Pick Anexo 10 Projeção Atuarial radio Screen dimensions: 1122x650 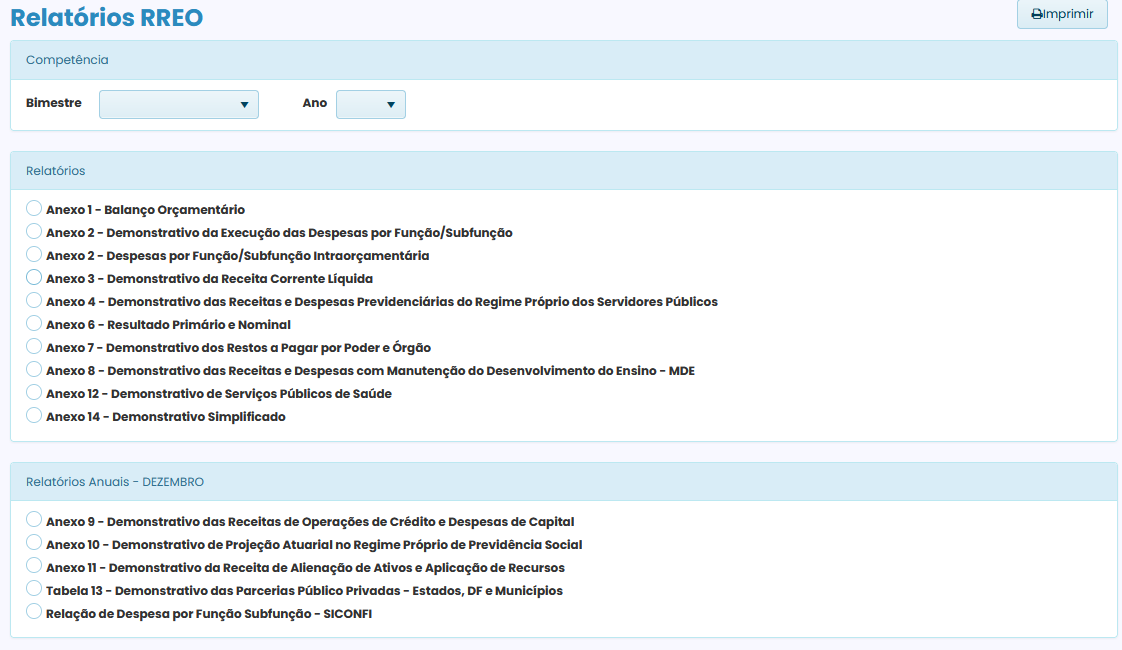34,543
